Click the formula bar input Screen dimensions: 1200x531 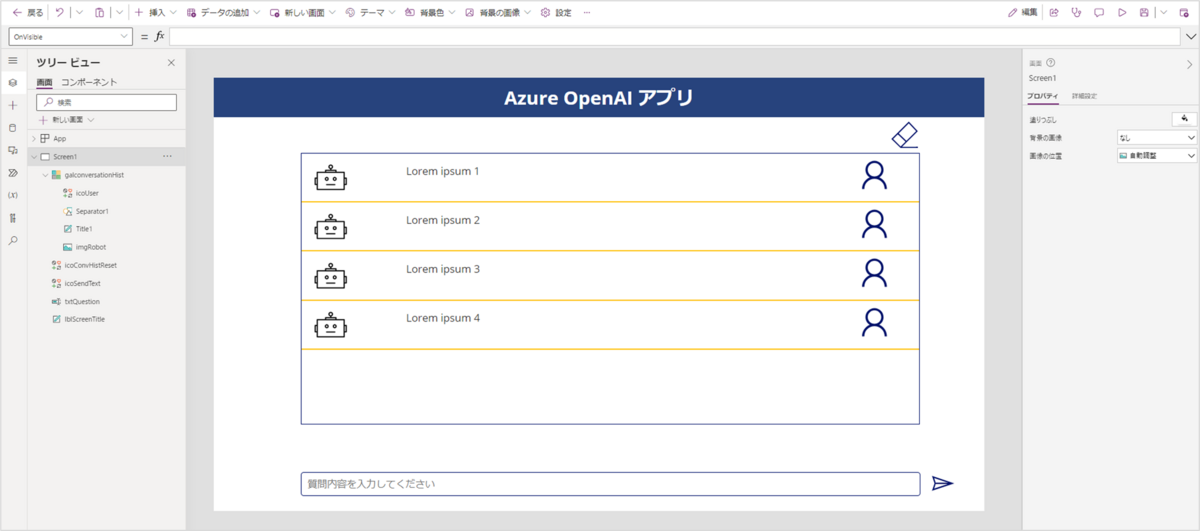coord(675,36)
